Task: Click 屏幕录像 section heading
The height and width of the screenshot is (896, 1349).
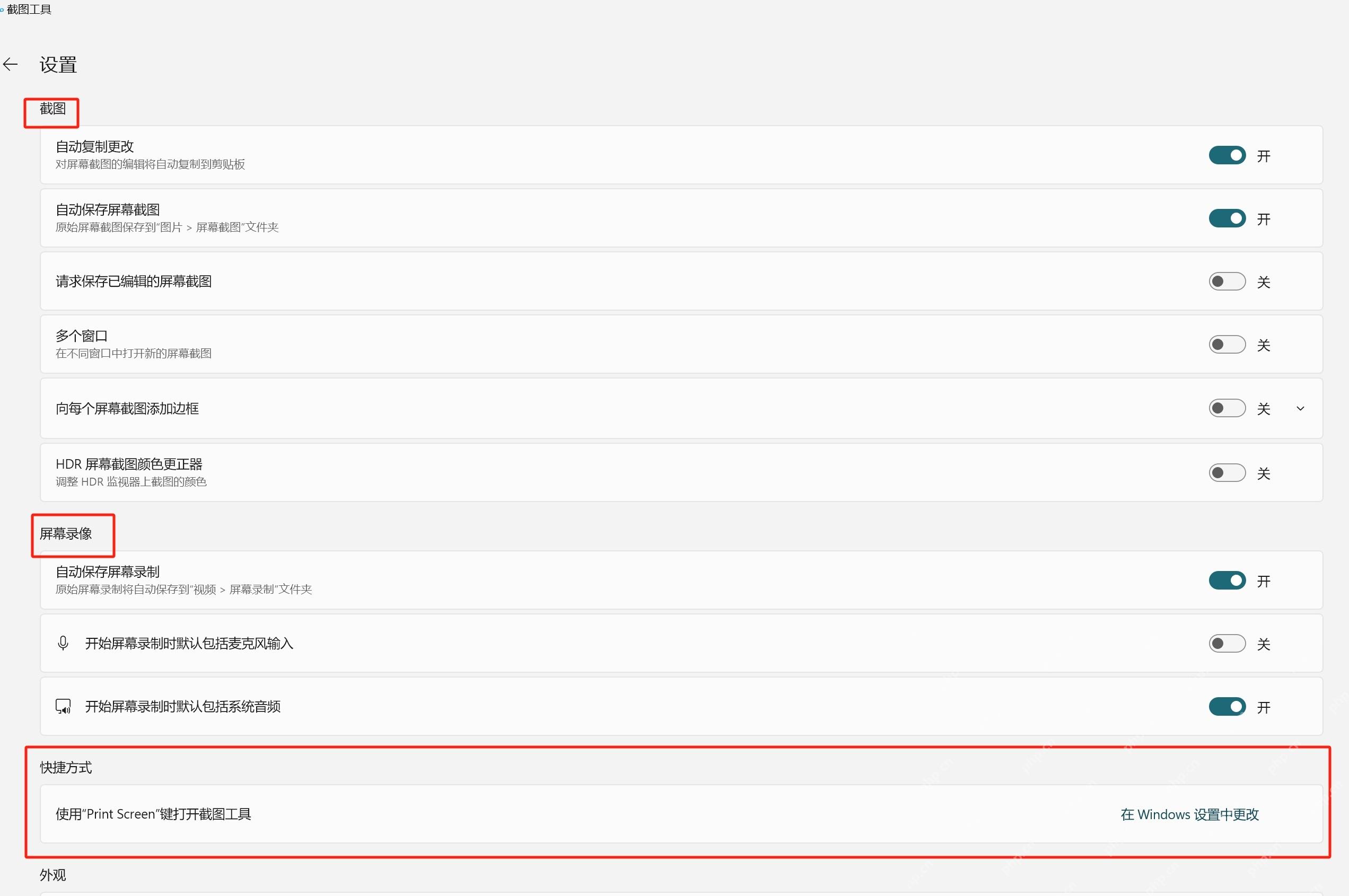Action: [x=66, y=534]
